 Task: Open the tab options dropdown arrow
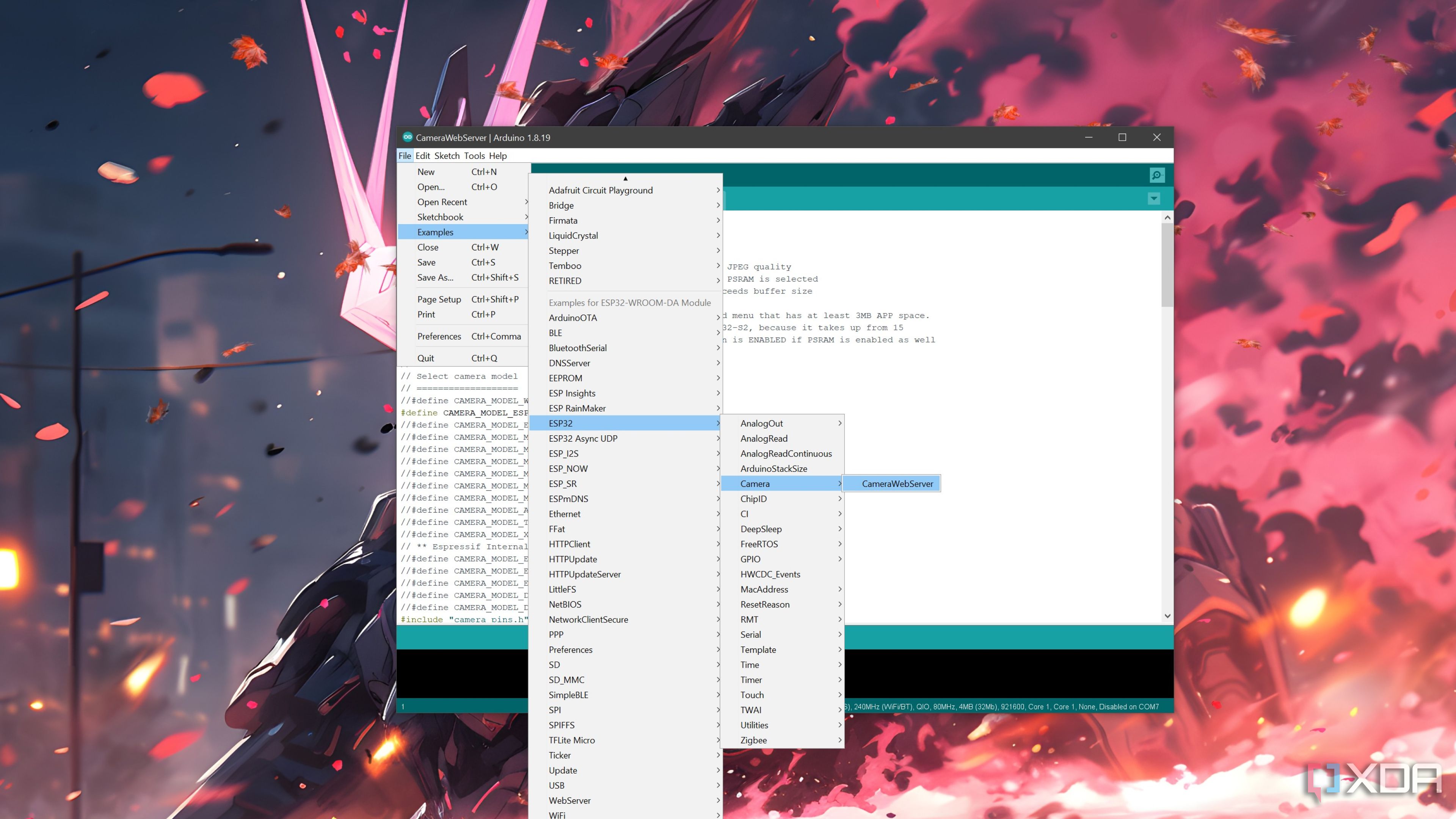click(1153, 198)
